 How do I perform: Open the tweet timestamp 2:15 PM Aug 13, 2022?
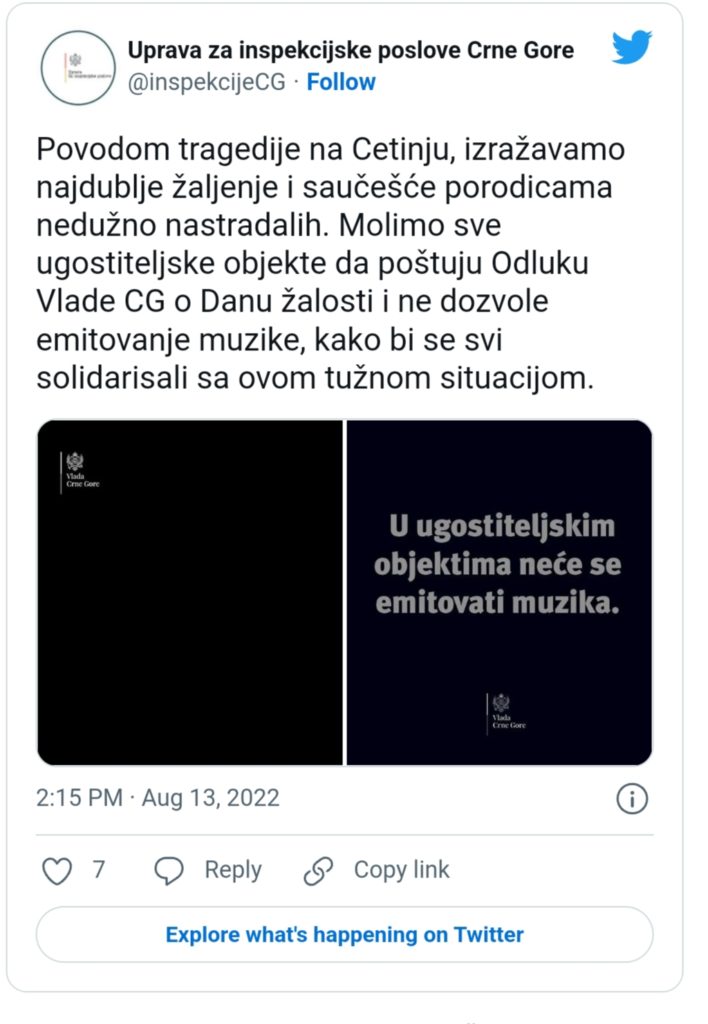tap(158, 798)
